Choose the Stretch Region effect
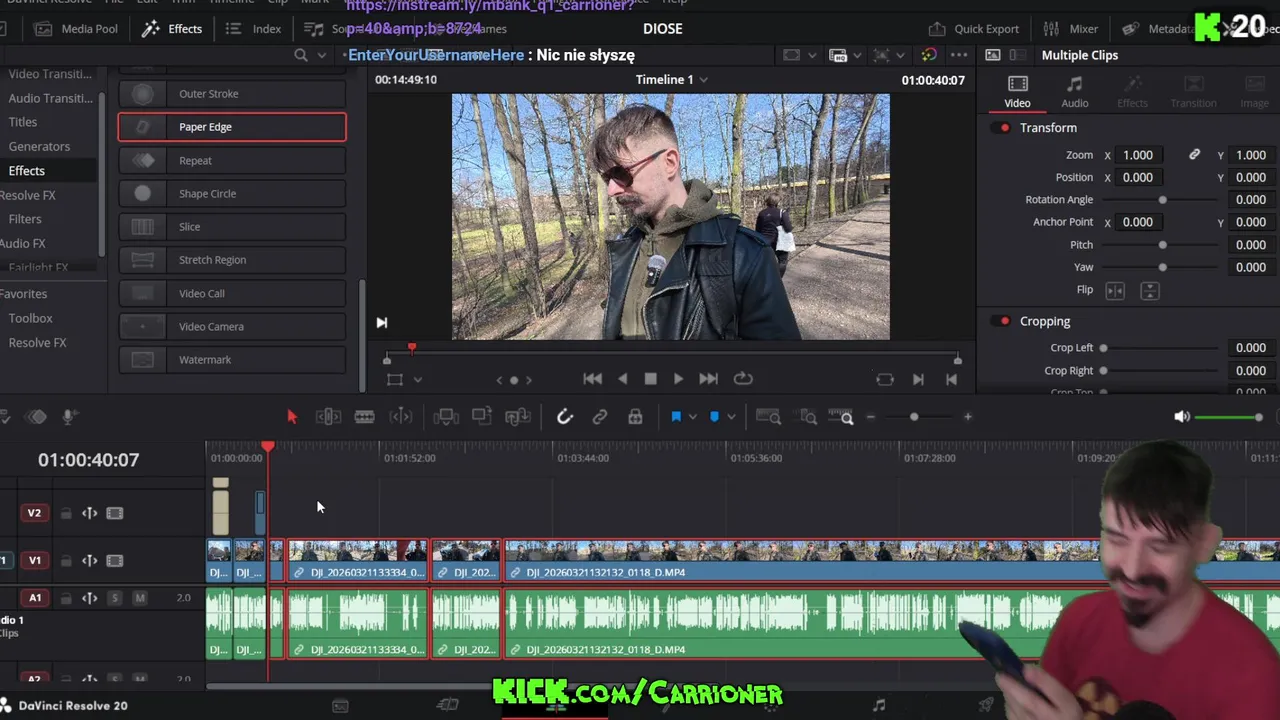 coord(232,260)
